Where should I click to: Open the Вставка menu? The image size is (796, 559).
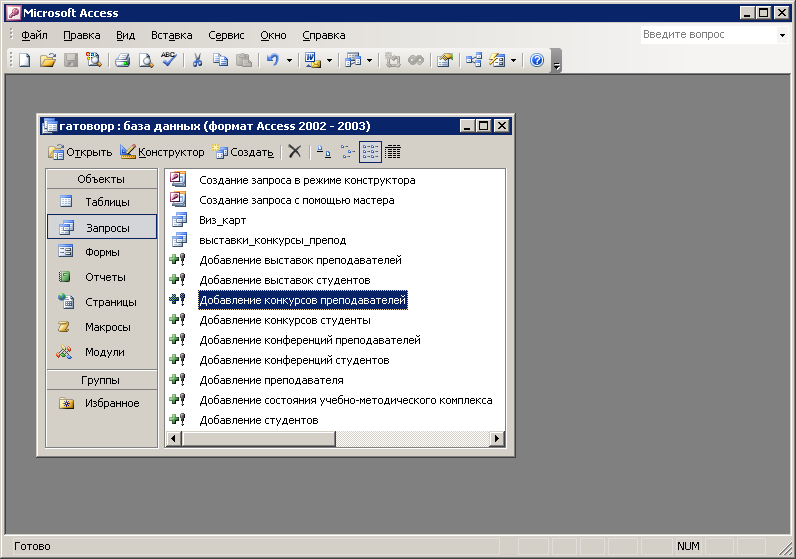[x=172, y=35]
